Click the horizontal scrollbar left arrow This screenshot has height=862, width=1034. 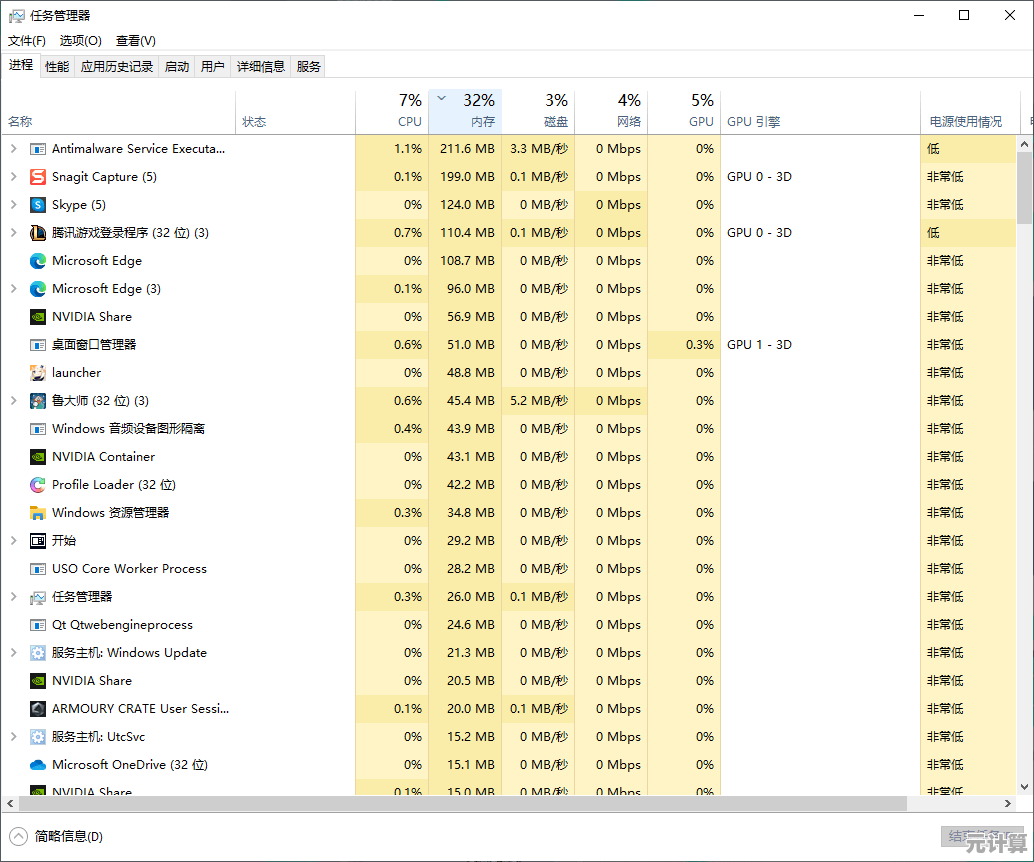pos(10,804)
